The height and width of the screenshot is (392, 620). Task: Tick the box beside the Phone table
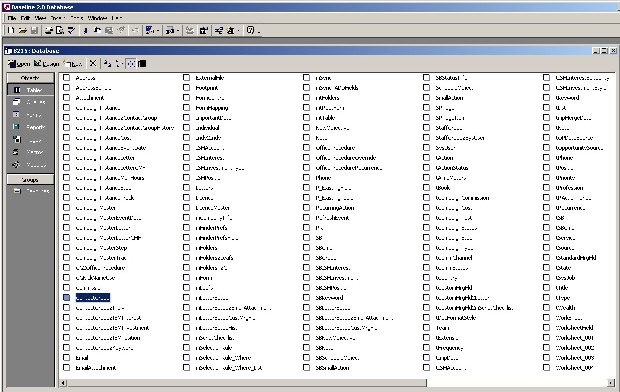[x=306, y=178]
